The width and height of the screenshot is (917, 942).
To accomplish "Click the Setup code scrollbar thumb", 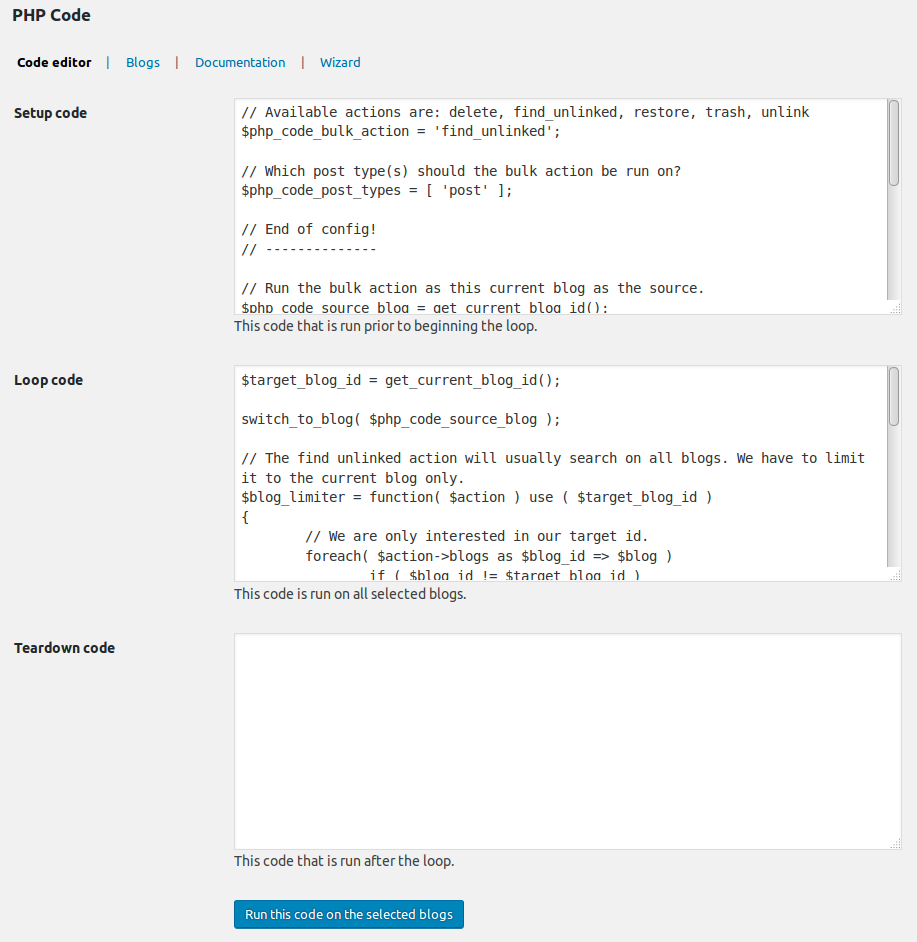I will tap(894, 143).
